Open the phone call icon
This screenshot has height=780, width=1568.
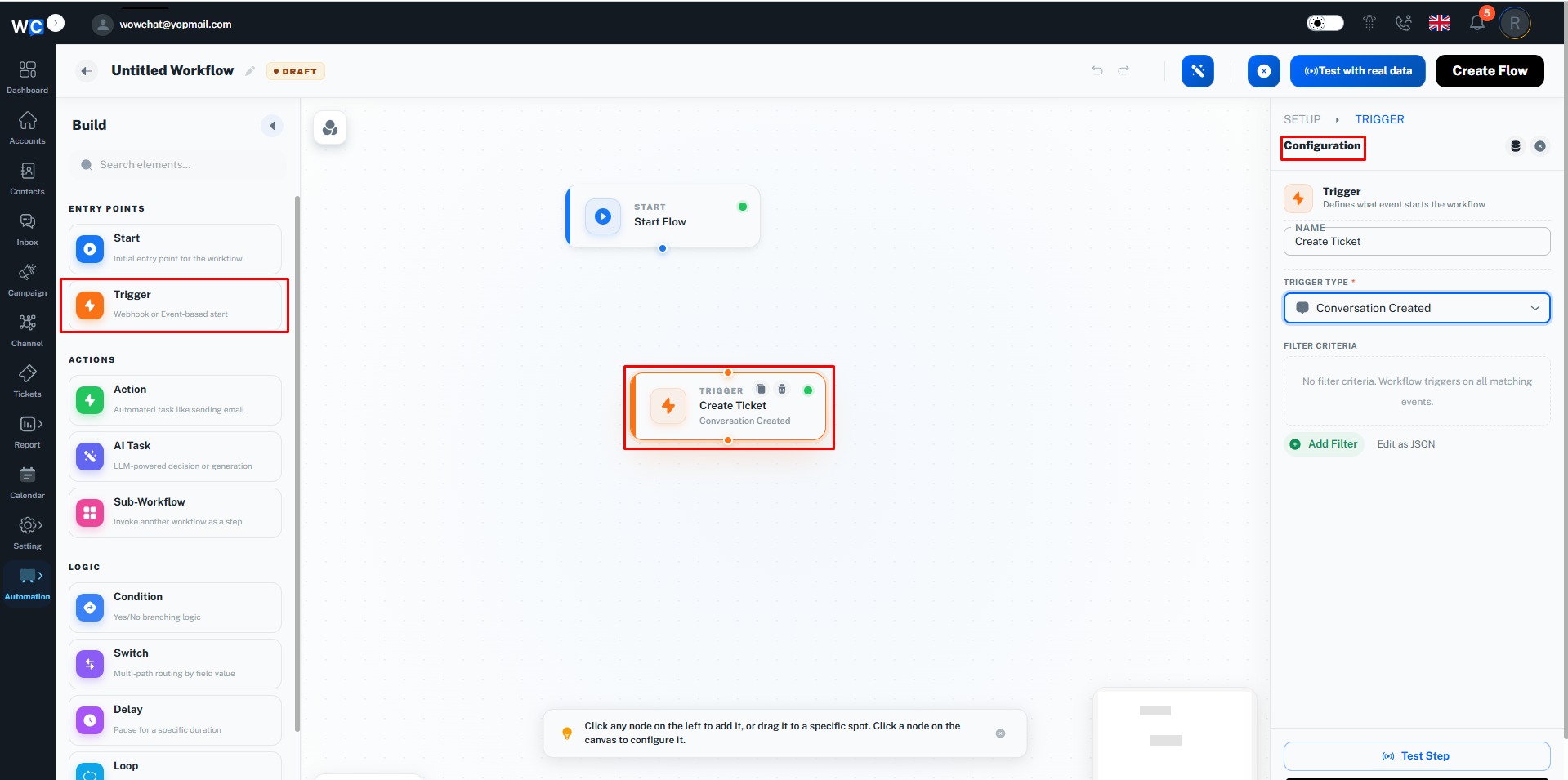click(1403, 23)
